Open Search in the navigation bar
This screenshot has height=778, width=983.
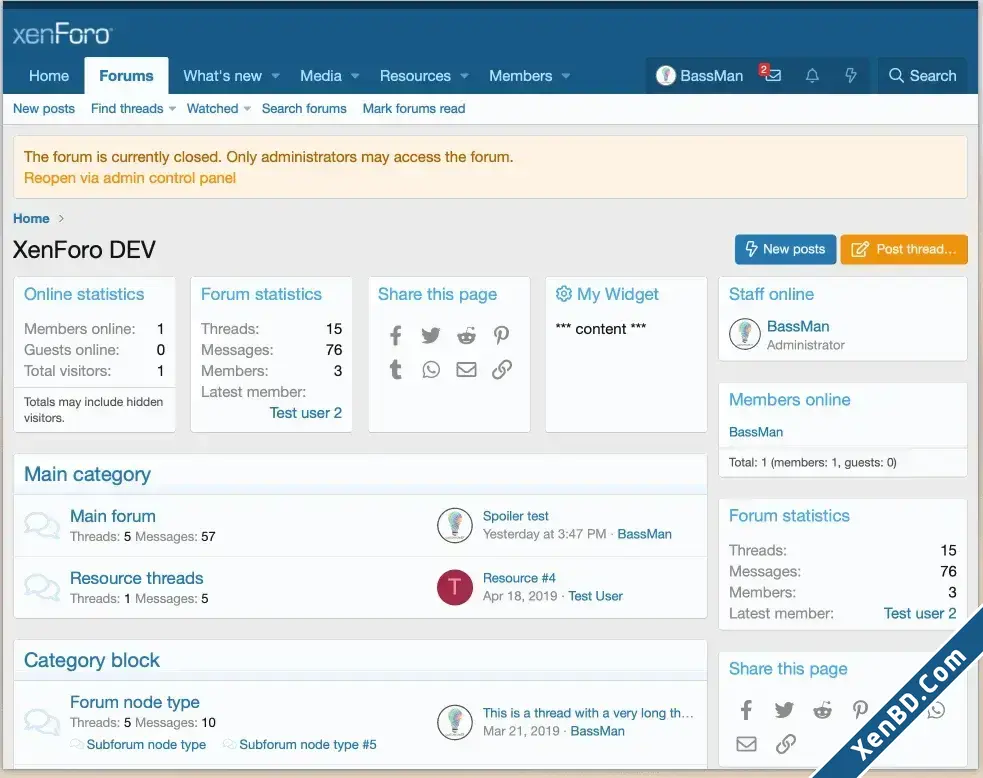(922, 76)
